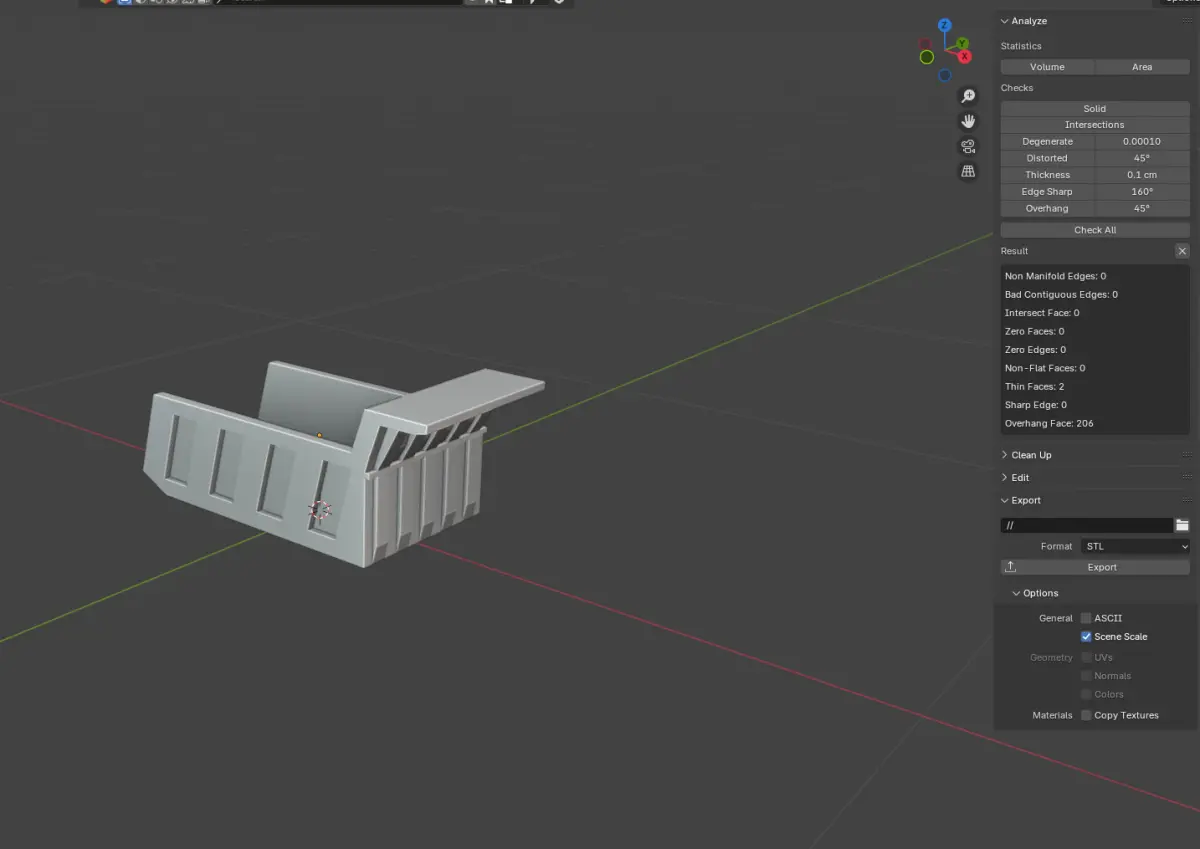
Task: Uncheck the Scene Scale checkbox
Action: click(x=1086, y=637)
